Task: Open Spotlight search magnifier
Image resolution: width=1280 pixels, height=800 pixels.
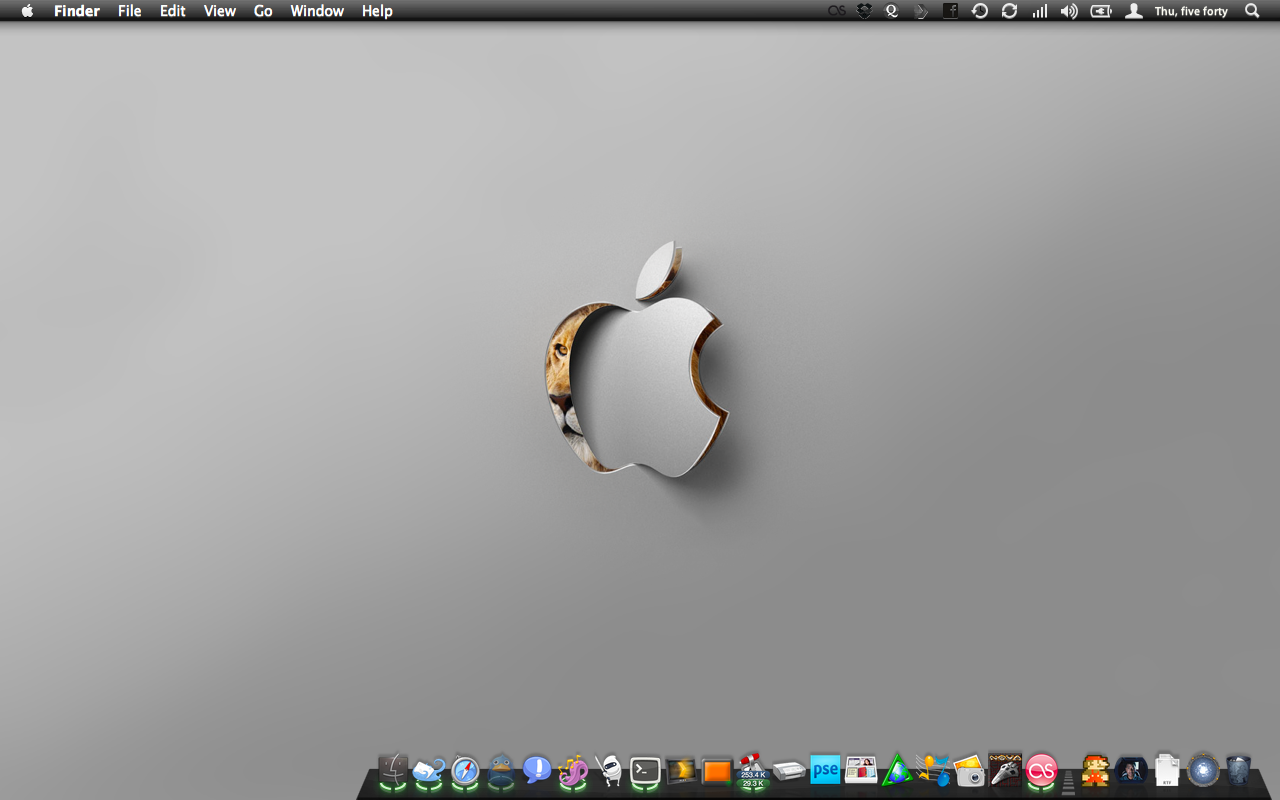Action: [x=1252, y=11]
